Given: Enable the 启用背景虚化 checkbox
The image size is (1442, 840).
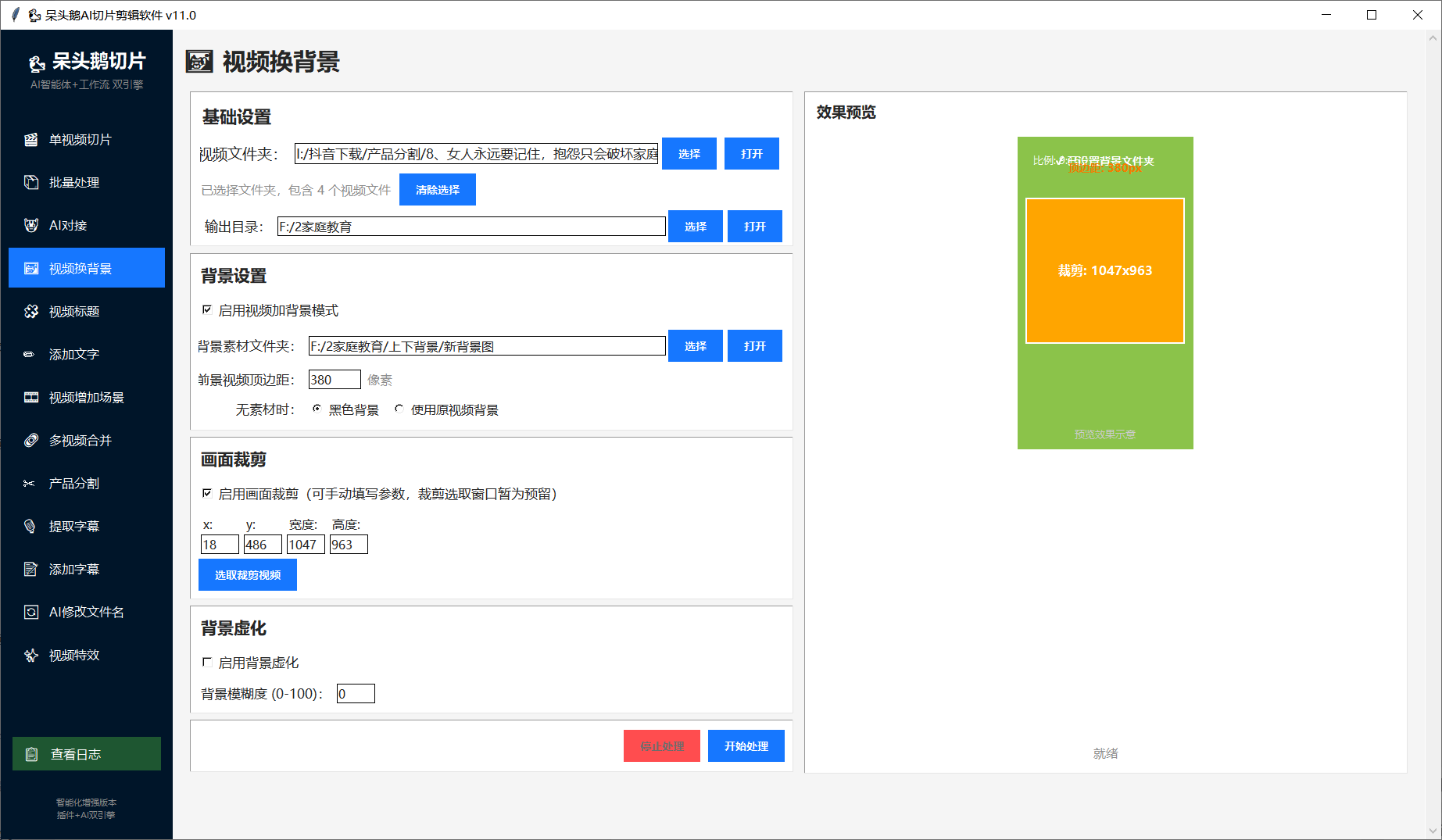Looking at the screenshot, I should click(207, 663).
